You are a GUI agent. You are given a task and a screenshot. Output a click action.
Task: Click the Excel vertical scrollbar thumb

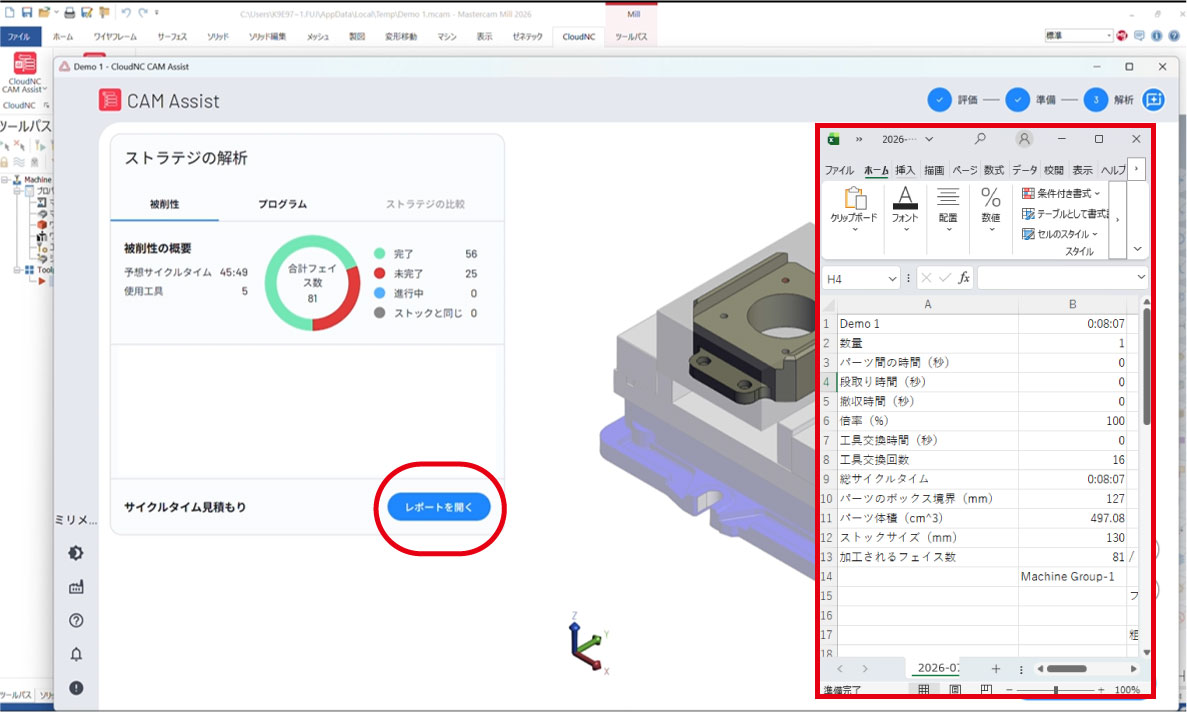(x=1146, y=366)
